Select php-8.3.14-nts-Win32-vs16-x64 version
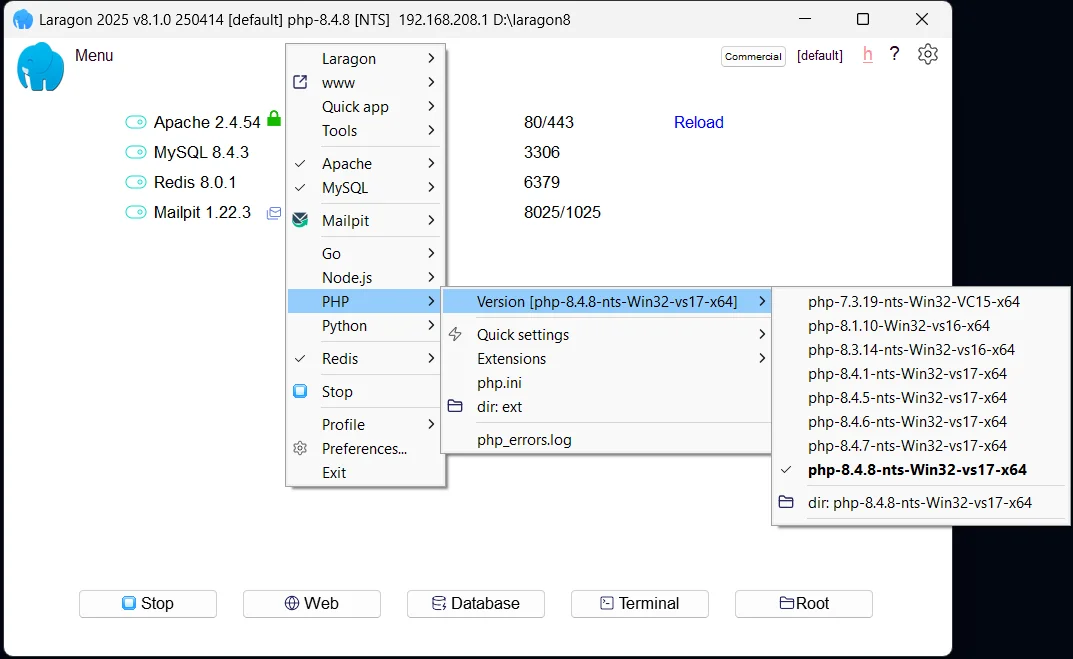 [911, 350]
